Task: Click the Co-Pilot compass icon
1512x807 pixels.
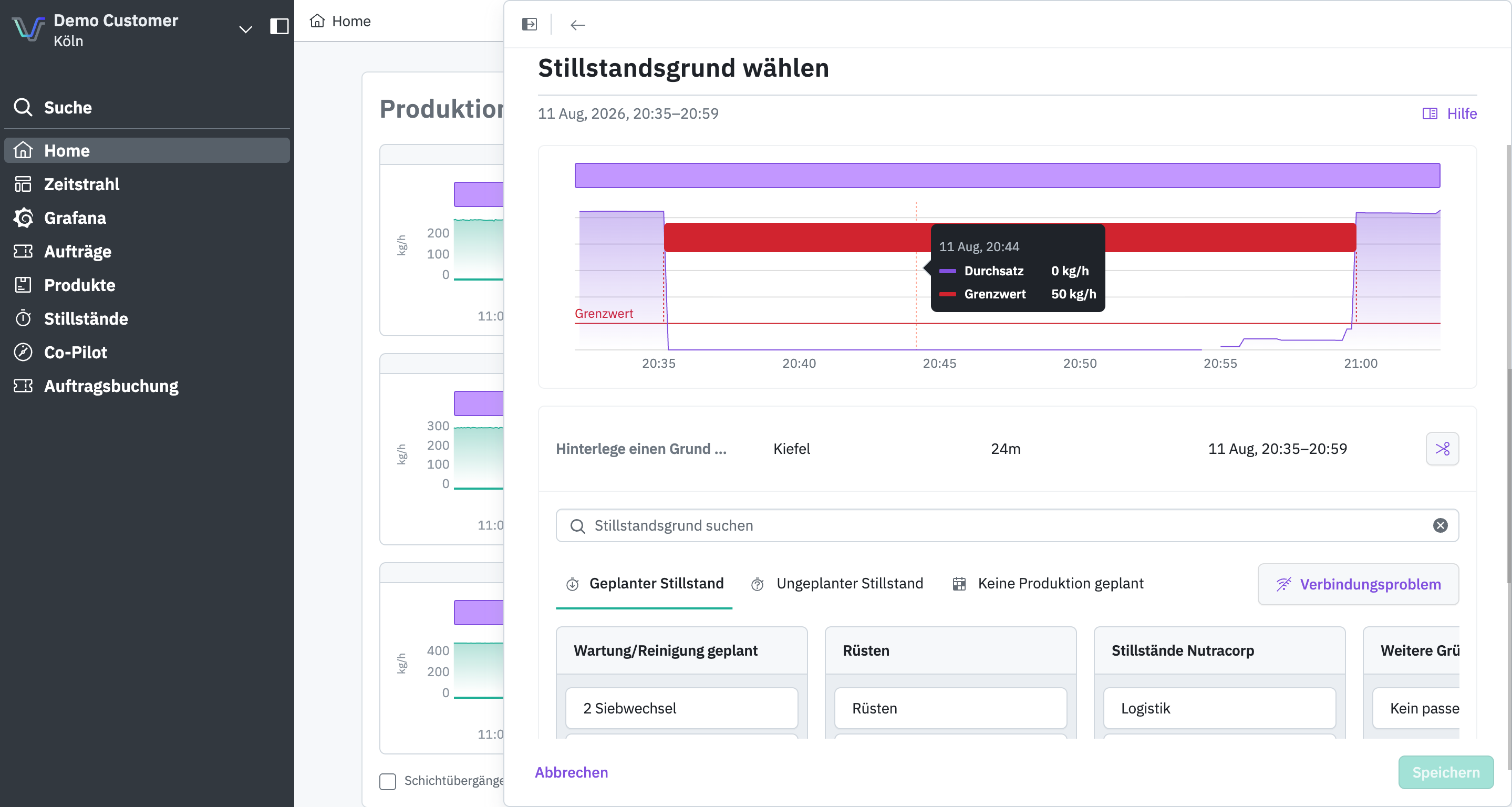Action: (x=23, y=351)
